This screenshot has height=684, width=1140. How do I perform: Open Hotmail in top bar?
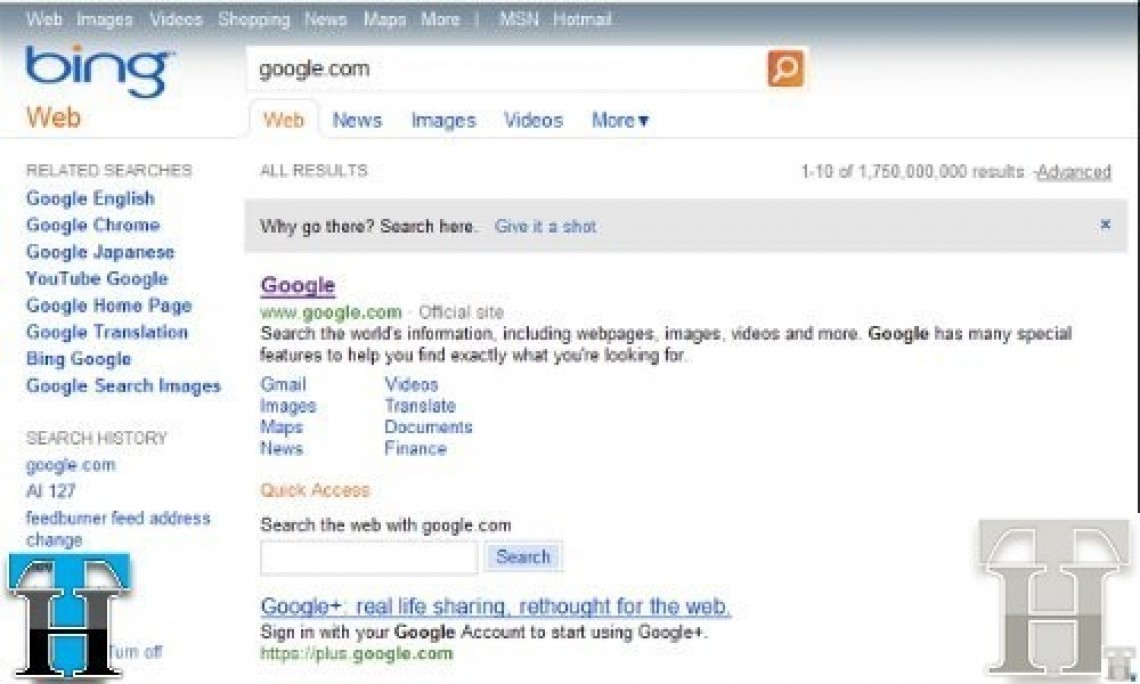tap(582, 20)
